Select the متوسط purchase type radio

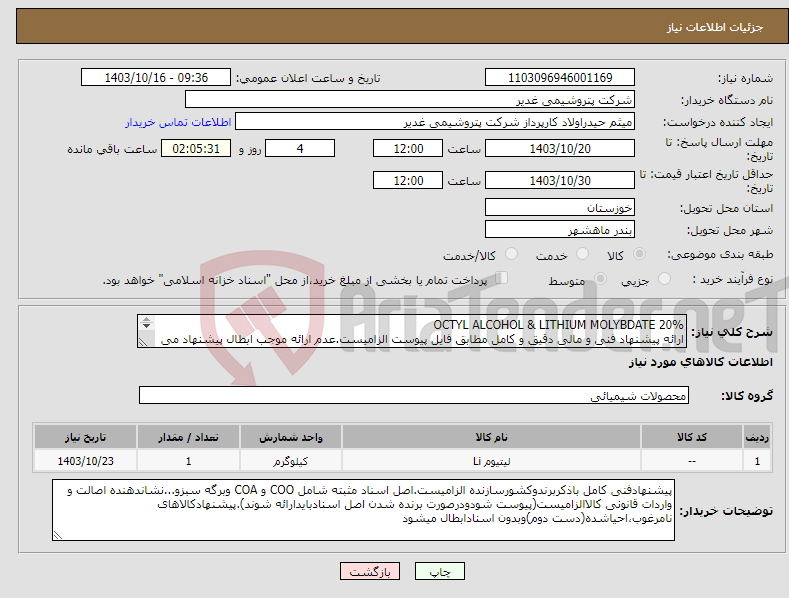point(600,278)
